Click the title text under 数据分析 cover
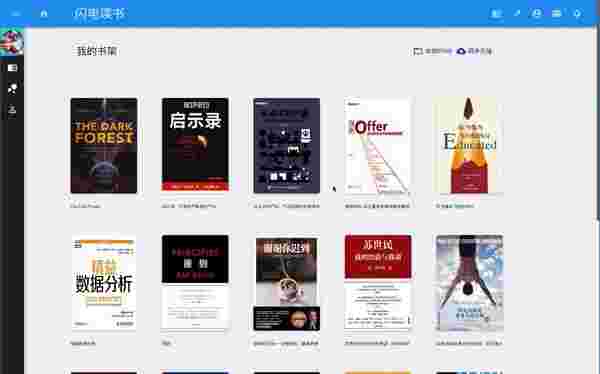This screenshot has height=374, width=600. 83,343
